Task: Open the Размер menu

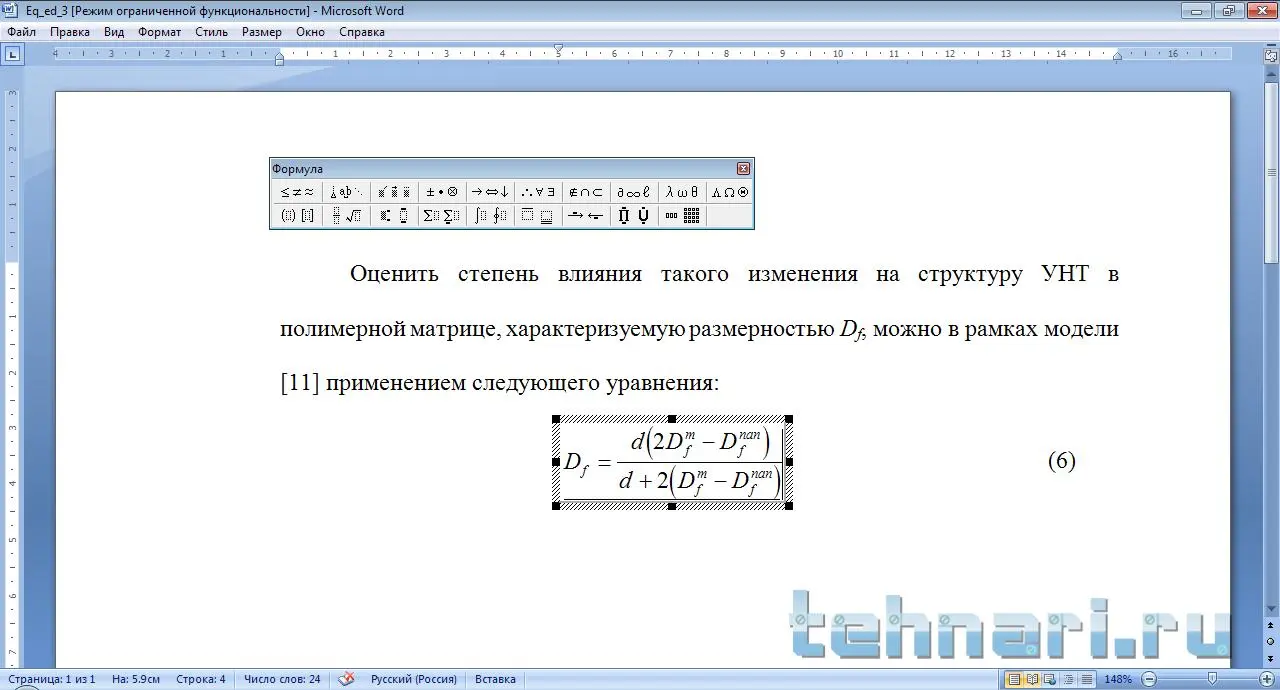Action: (x=262, y=32)
